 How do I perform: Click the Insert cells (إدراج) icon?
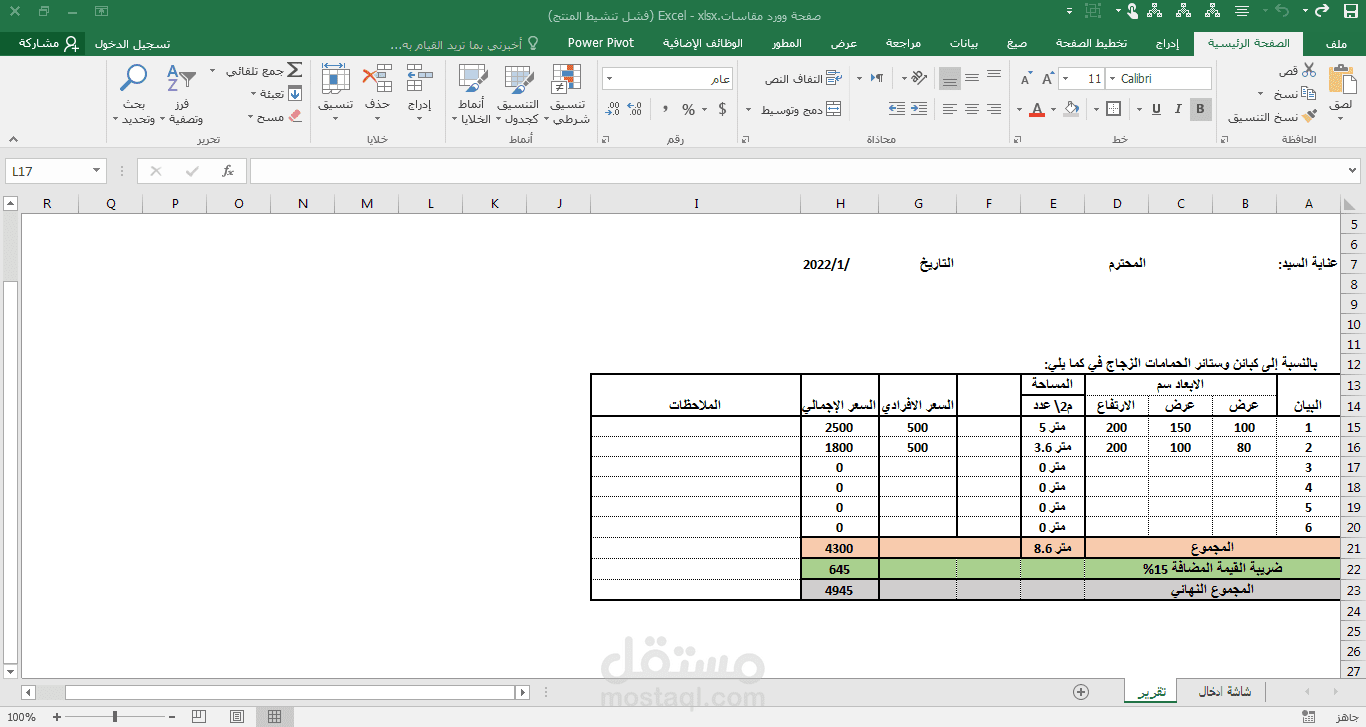pyautogui.click(x=420, y=78)
